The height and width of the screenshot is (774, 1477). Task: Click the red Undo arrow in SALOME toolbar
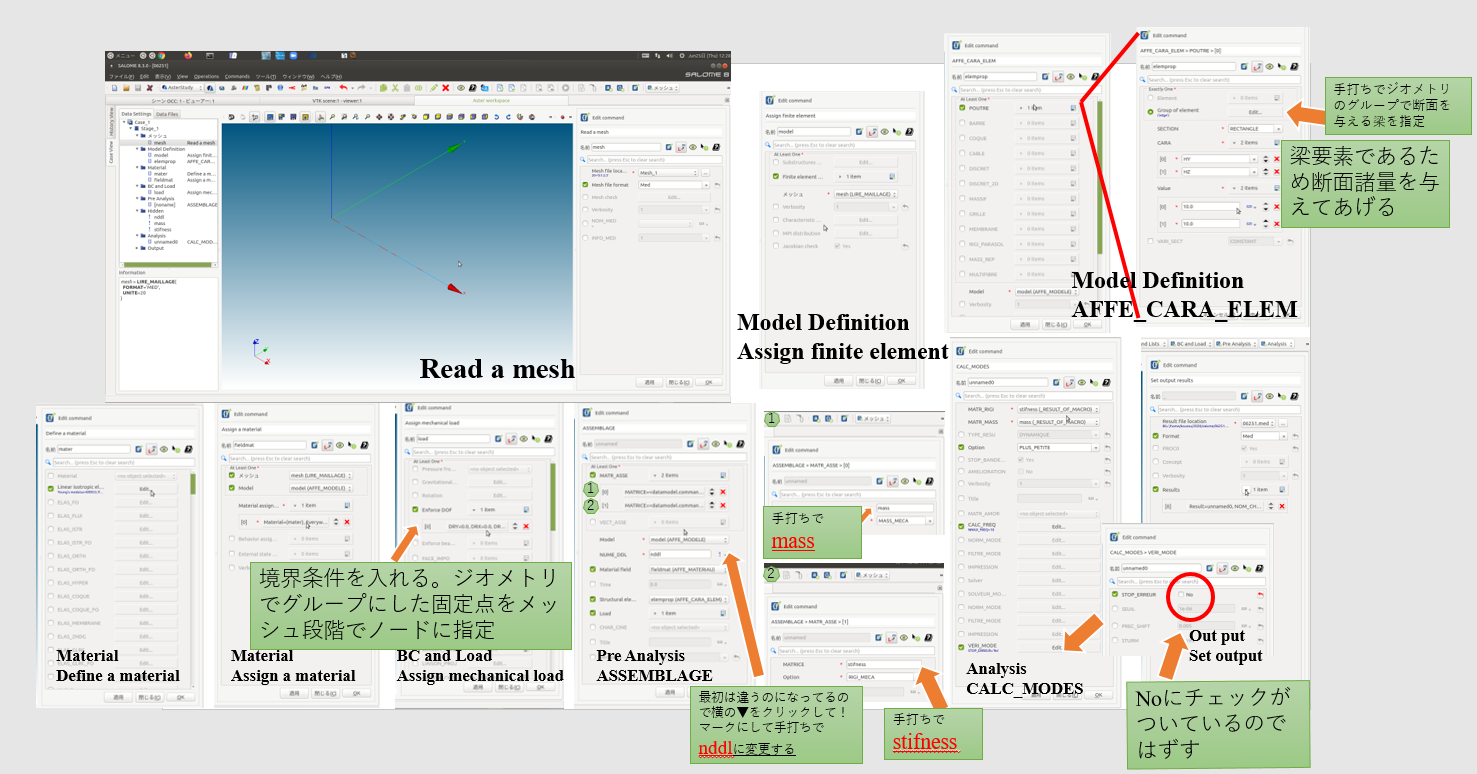[343, 88]
